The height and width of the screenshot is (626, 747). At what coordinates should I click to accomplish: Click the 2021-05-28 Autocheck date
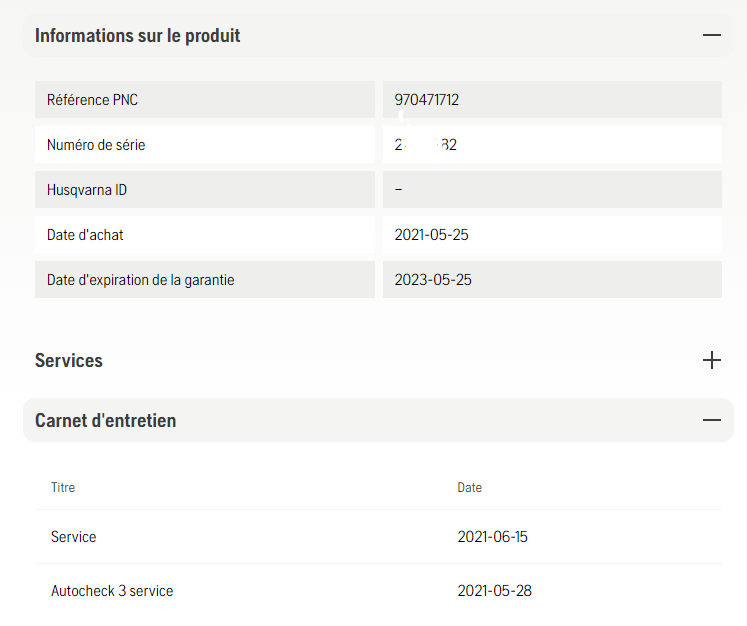click(x=494, y=591)
